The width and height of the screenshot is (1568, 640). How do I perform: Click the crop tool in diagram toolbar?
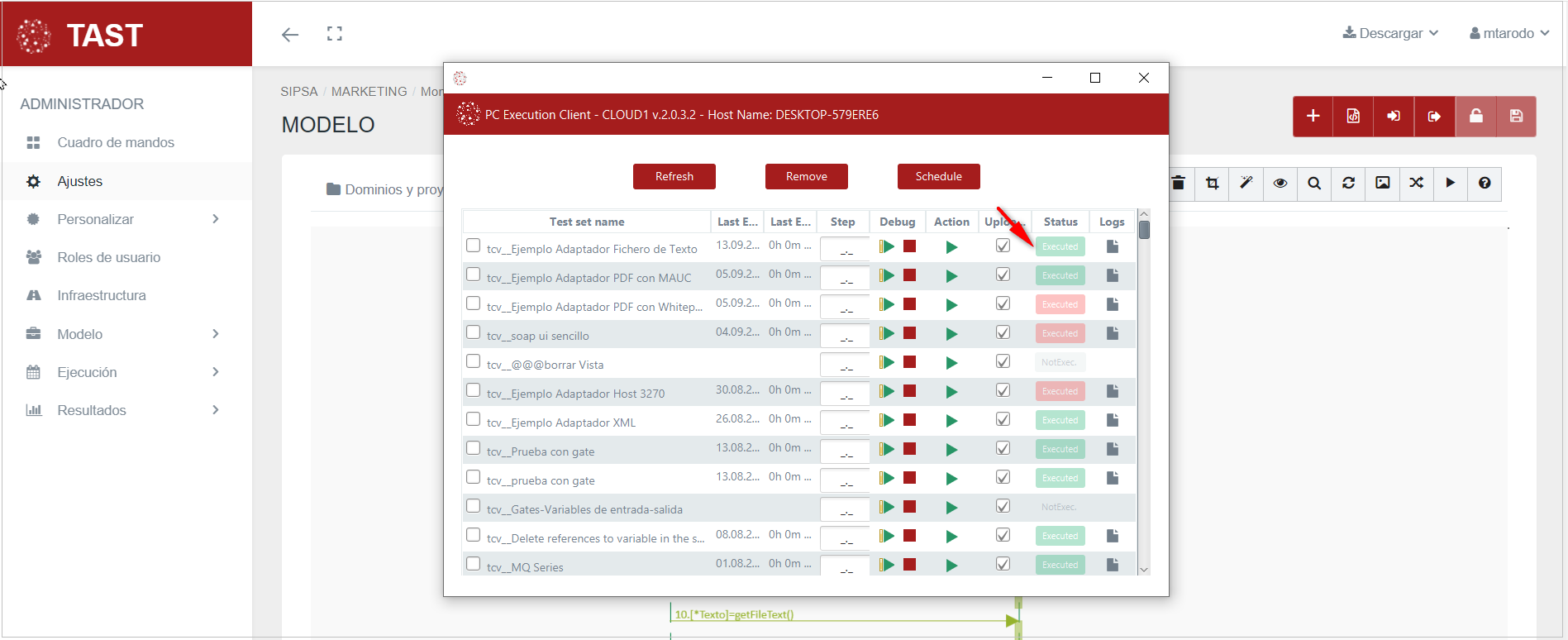[1212, 183]
